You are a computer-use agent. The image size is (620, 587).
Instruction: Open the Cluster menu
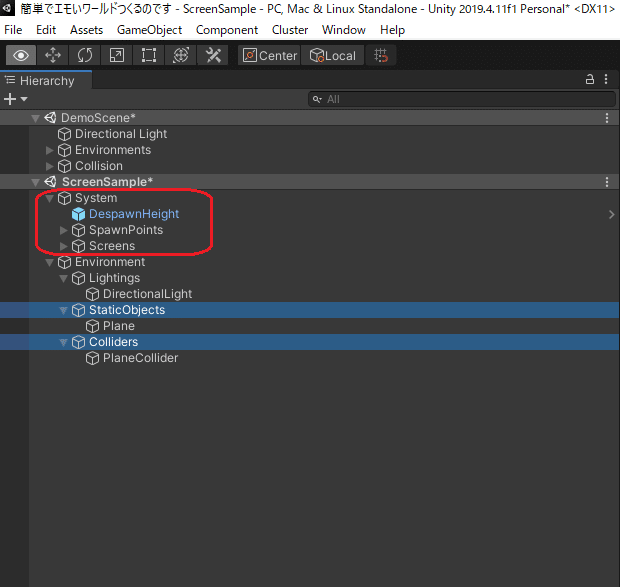point(290,30)
